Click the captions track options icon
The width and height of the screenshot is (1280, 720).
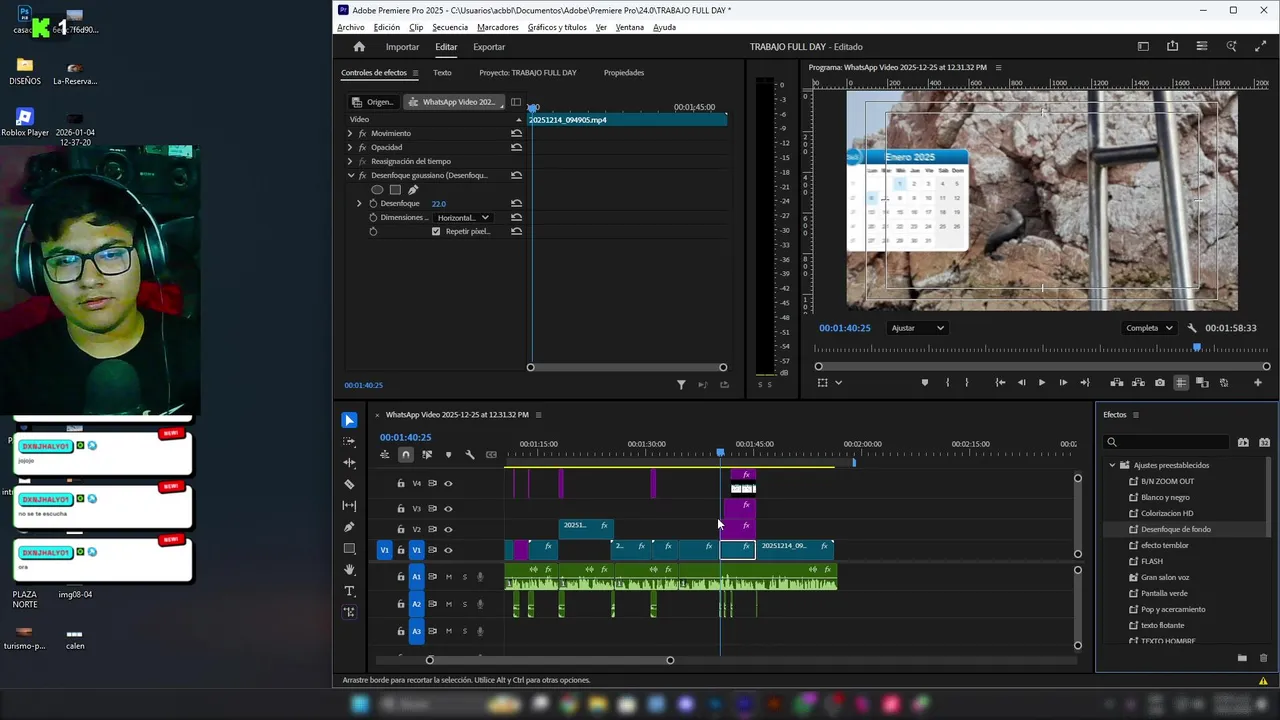coord(491,455)
